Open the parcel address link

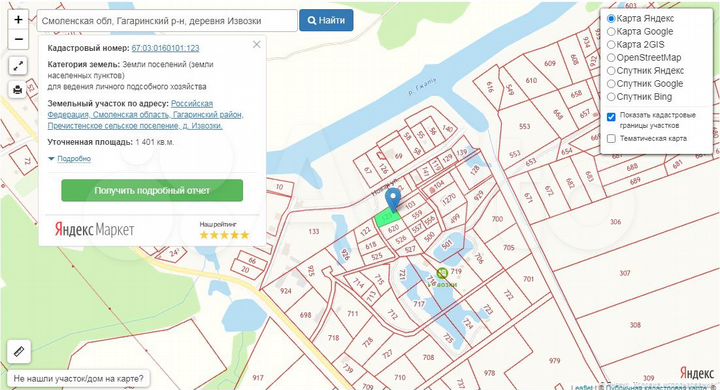[146, 114]
